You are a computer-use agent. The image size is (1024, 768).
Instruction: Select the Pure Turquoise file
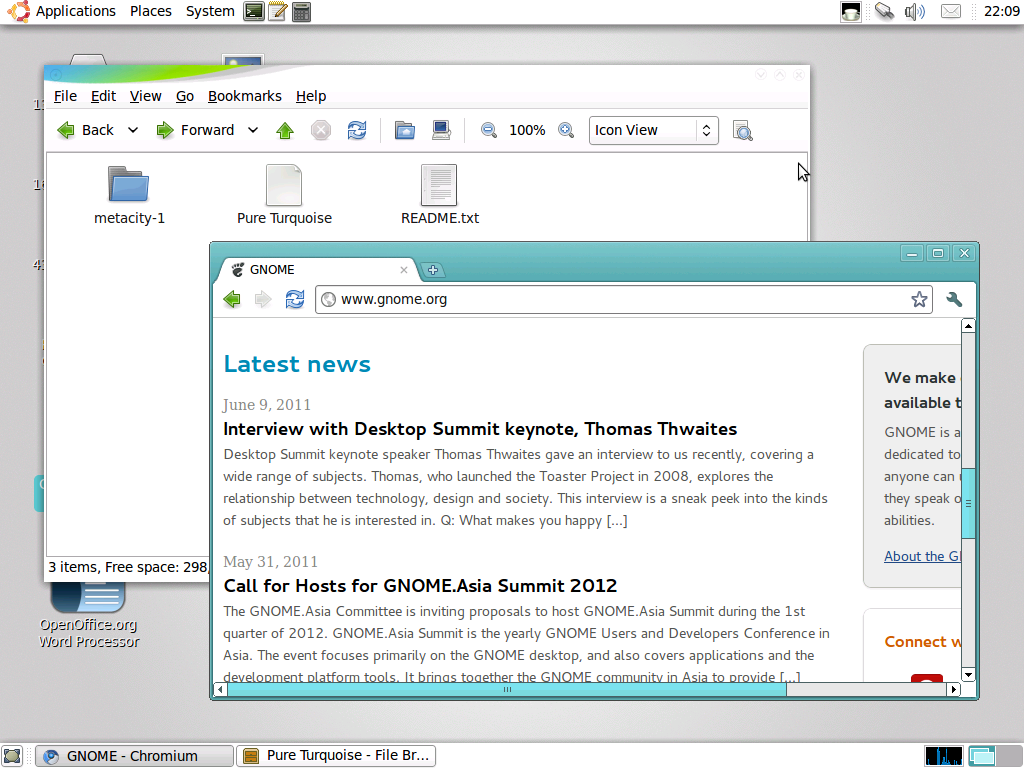click(x=284, y=195)
